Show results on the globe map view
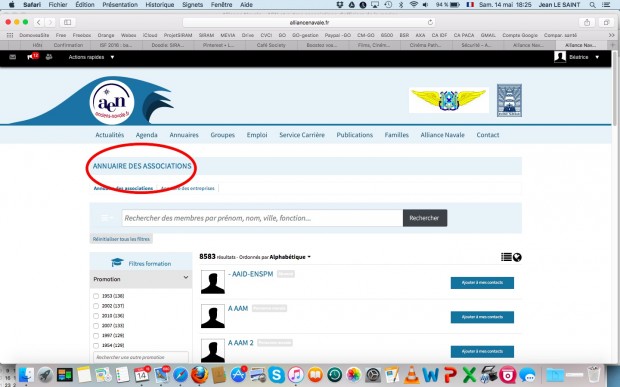 click(517, 257)
